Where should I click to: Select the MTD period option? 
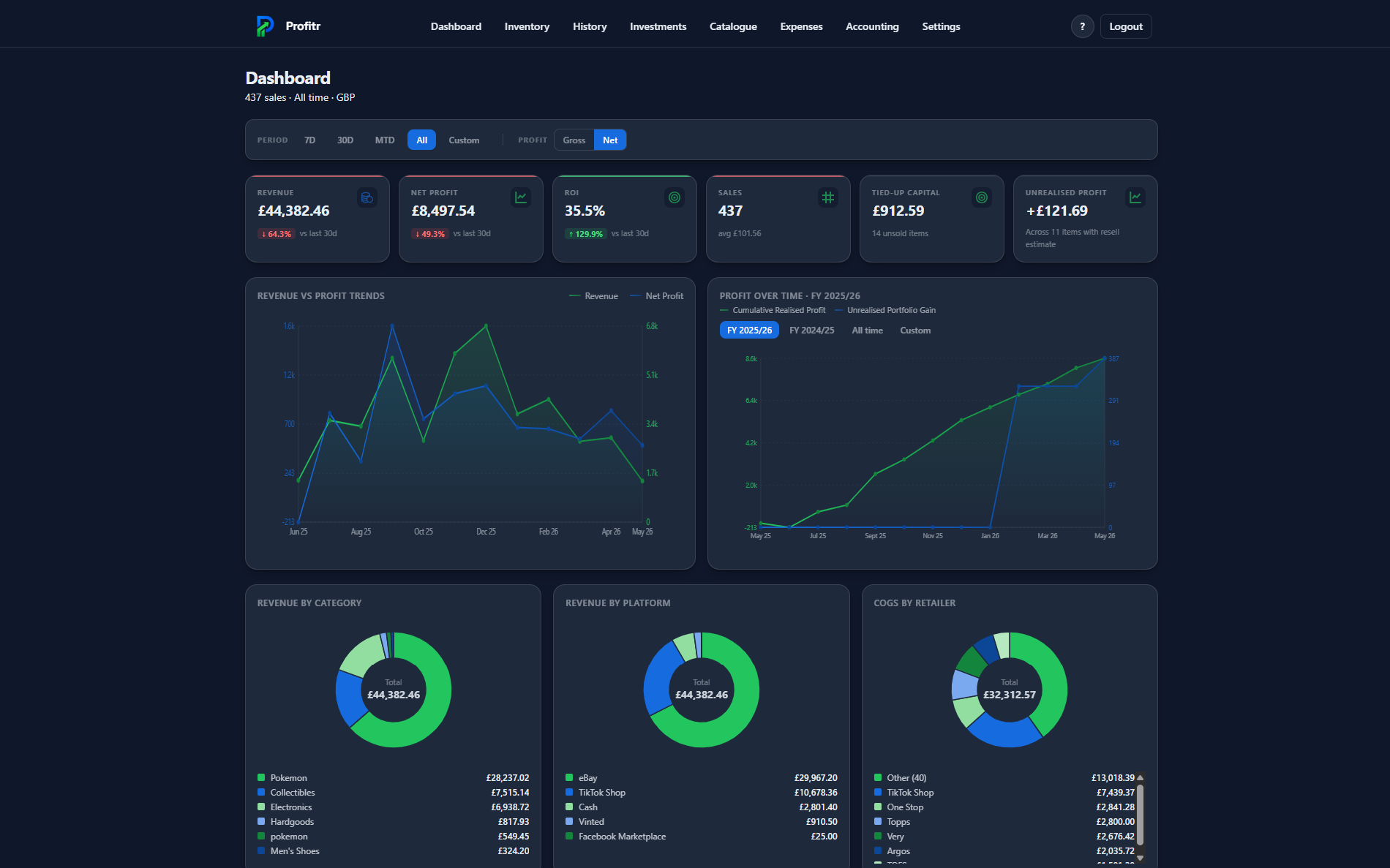click(x=385, y=140)
